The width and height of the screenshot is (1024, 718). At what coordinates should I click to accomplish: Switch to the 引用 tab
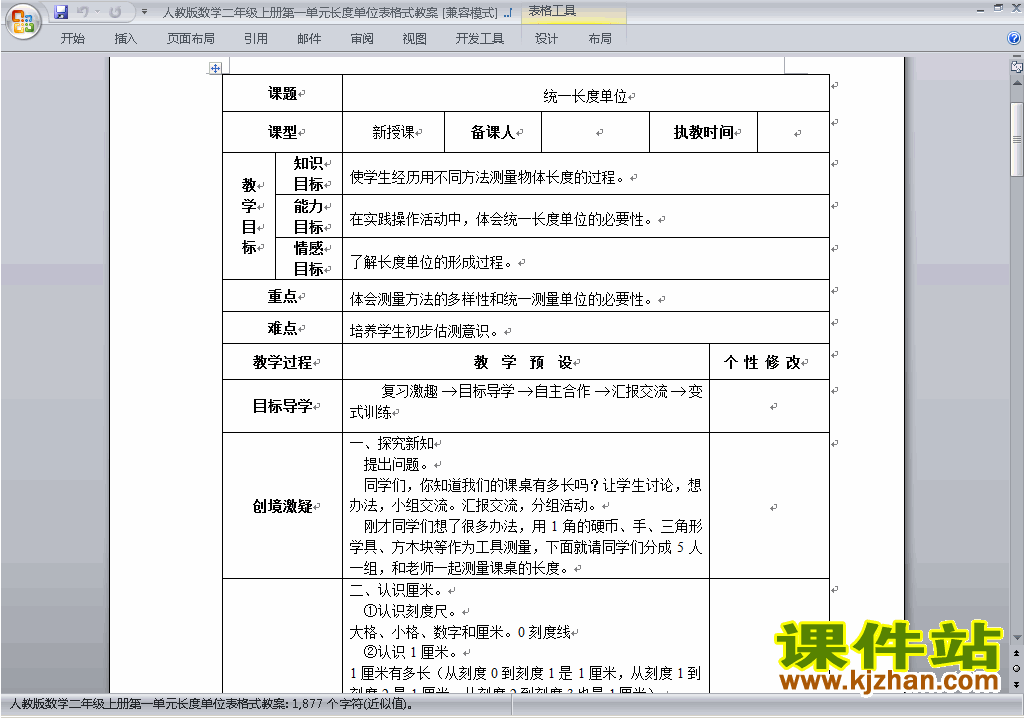(256, 39)
